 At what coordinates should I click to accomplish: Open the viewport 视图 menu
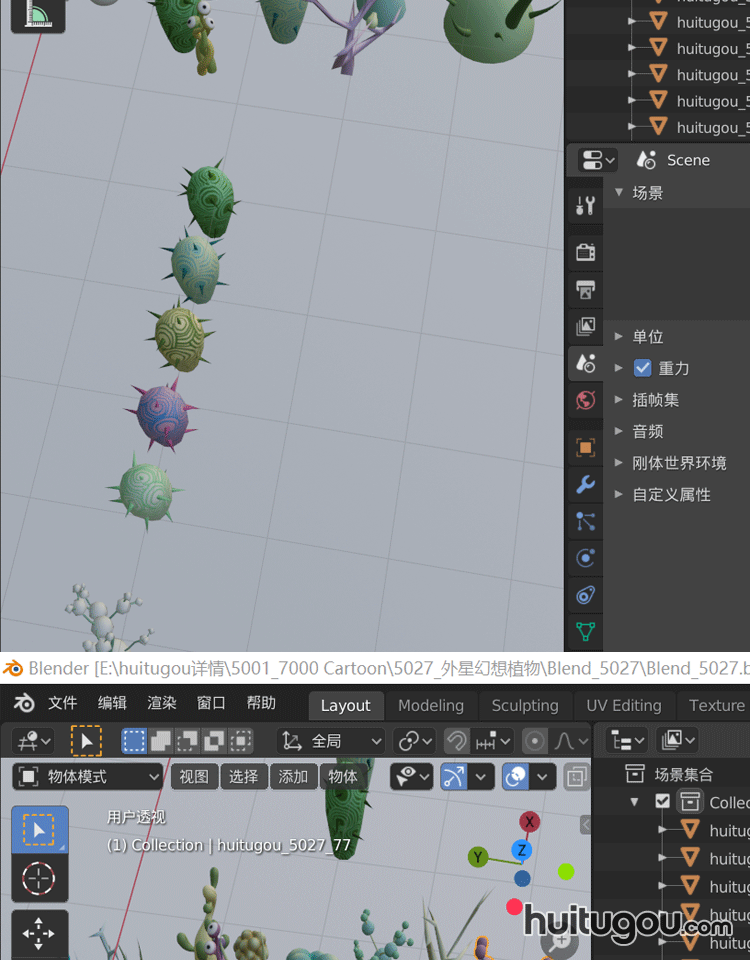pos(194,777)
